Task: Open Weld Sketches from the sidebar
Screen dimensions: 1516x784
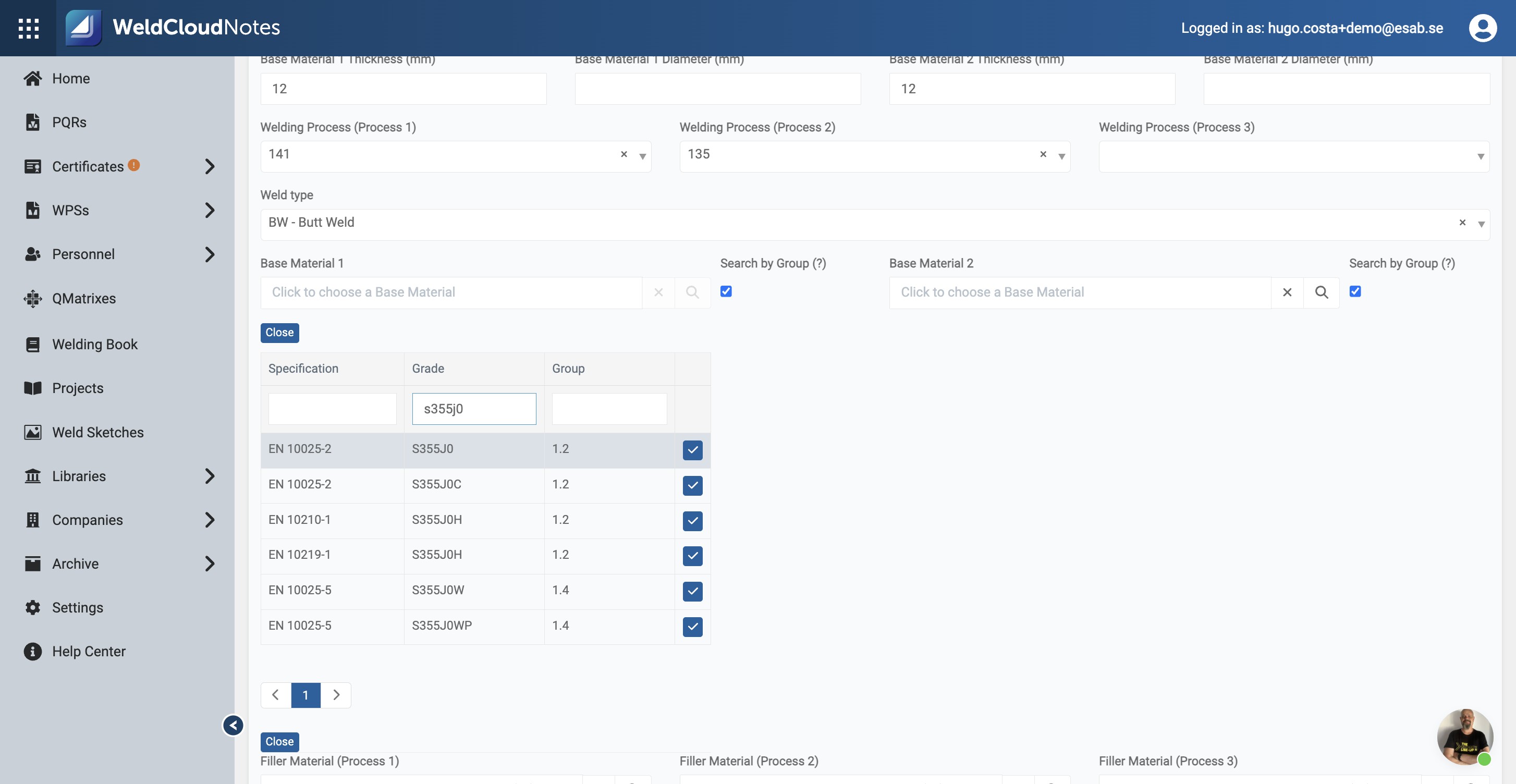Action: tap(97, 432)
